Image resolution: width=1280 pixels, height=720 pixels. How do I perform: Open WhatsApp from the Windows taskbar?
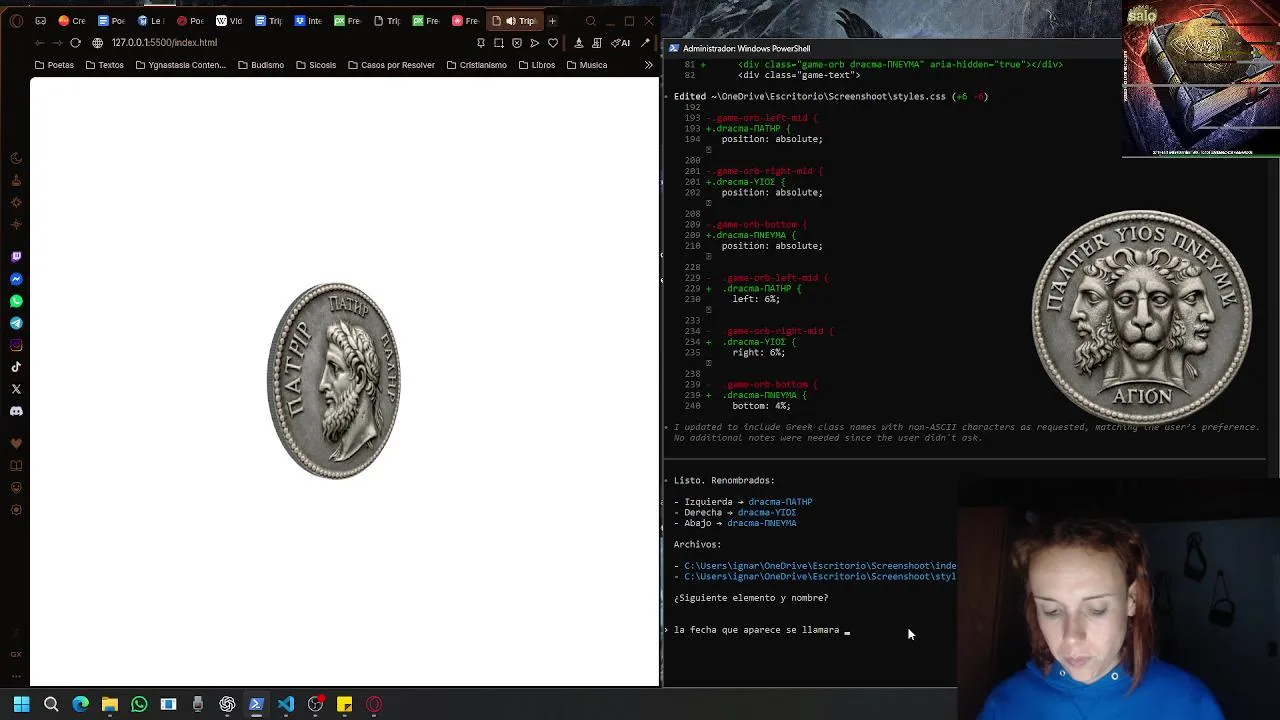139,704
